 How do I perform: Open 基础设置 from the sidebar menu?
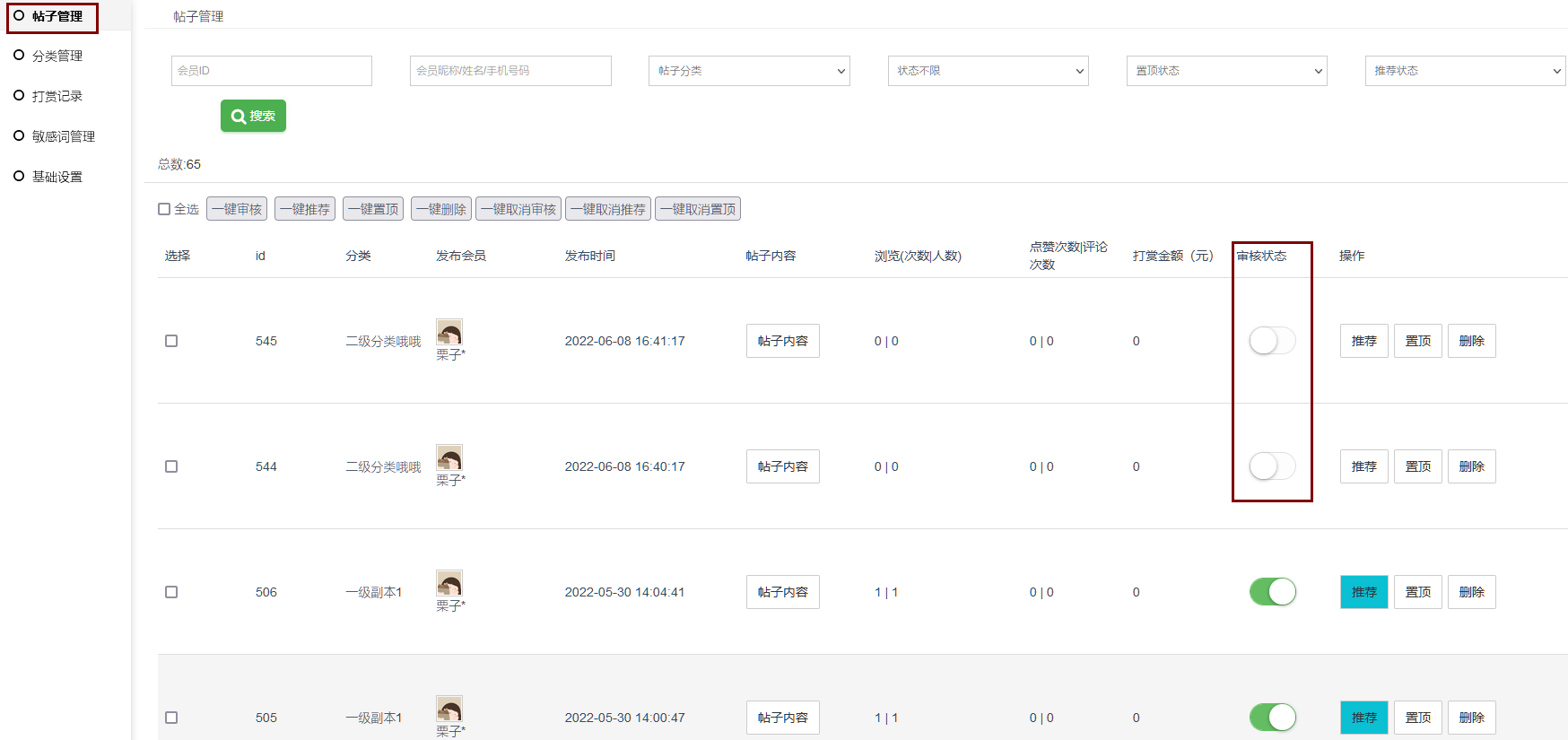click(57, 177)
